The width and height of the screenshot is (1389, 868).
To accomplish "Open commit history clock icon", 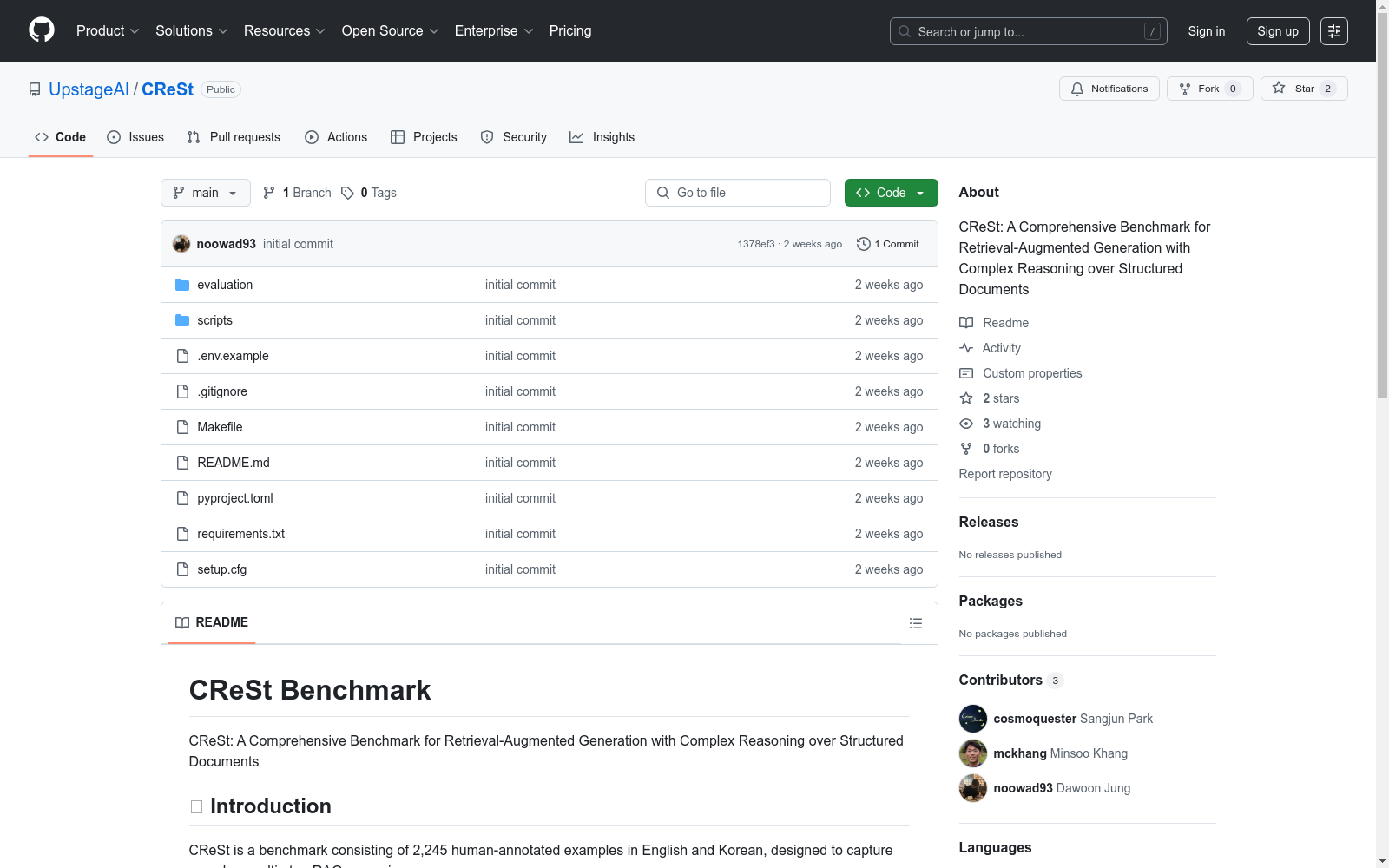I will click(x=863, y=244).
